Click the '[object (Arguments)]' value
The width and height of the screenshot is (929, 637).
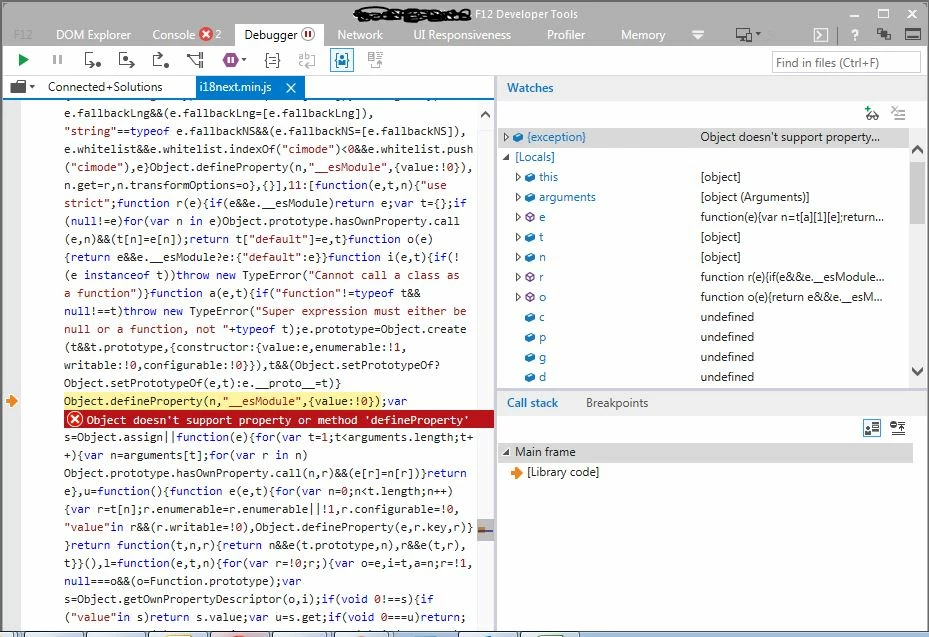point(755,197)
